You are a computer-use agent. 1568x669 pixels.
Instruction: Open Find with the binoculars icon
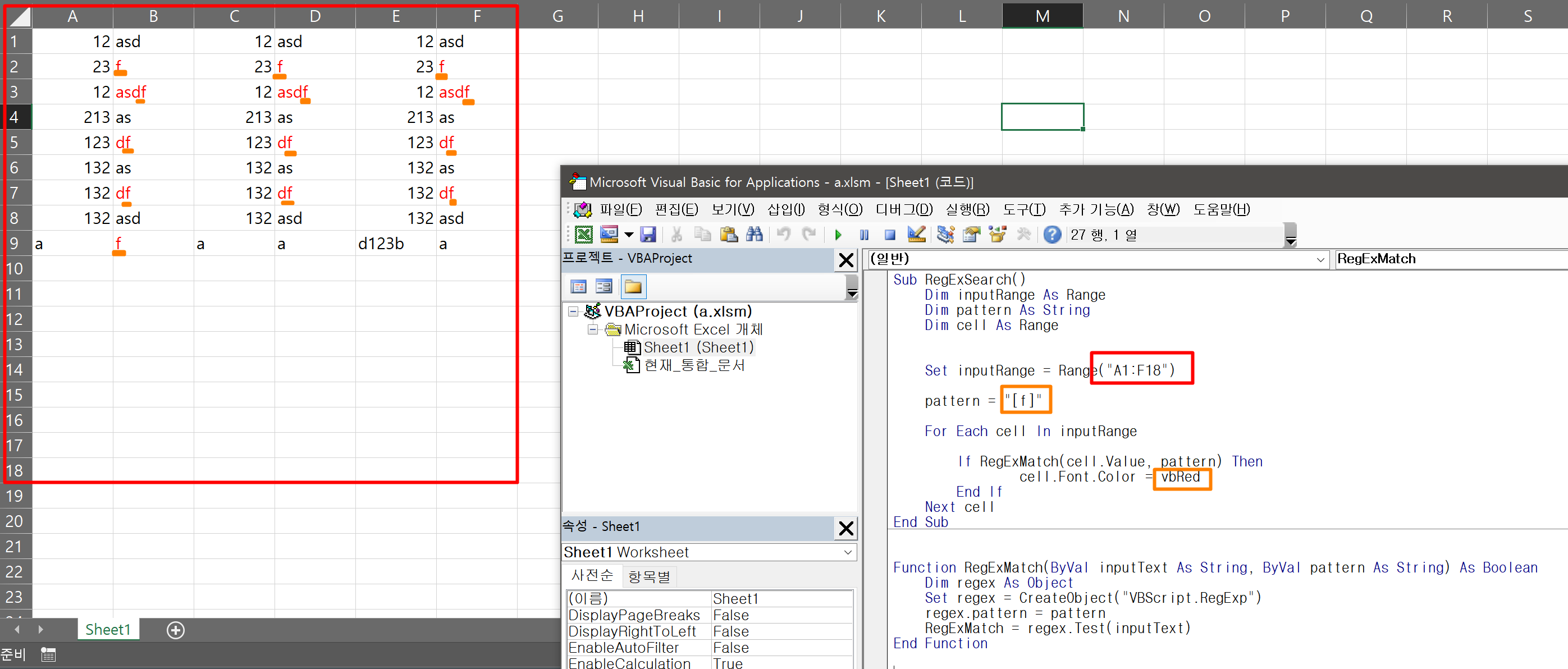753,235
